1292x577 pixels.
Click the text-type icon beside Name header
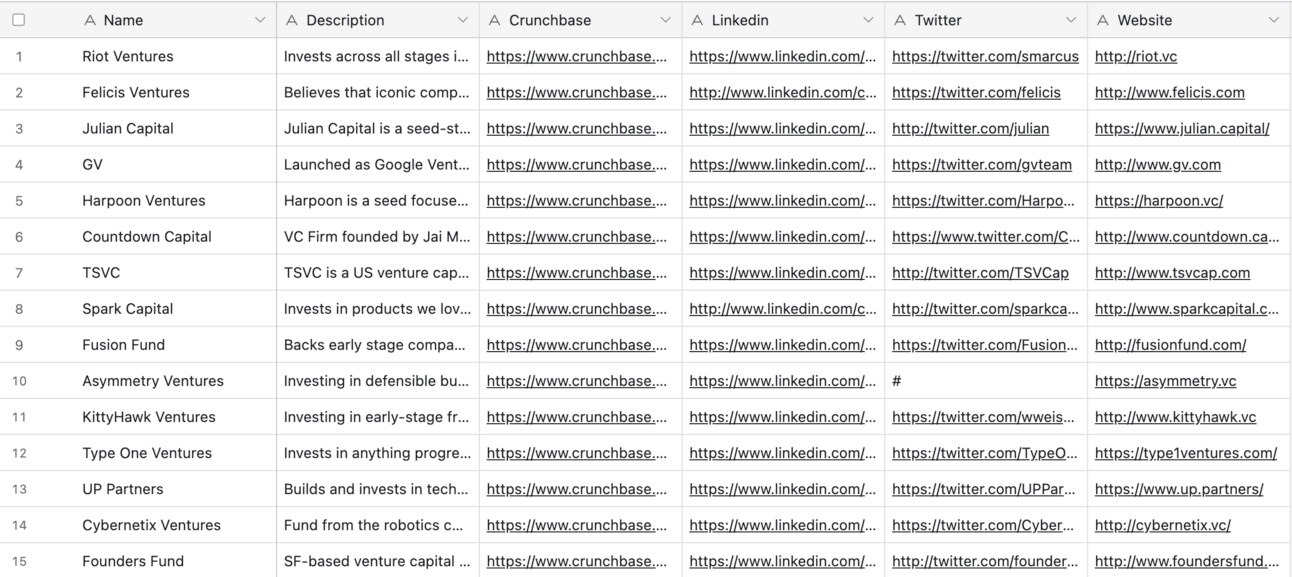pos(90,20)
